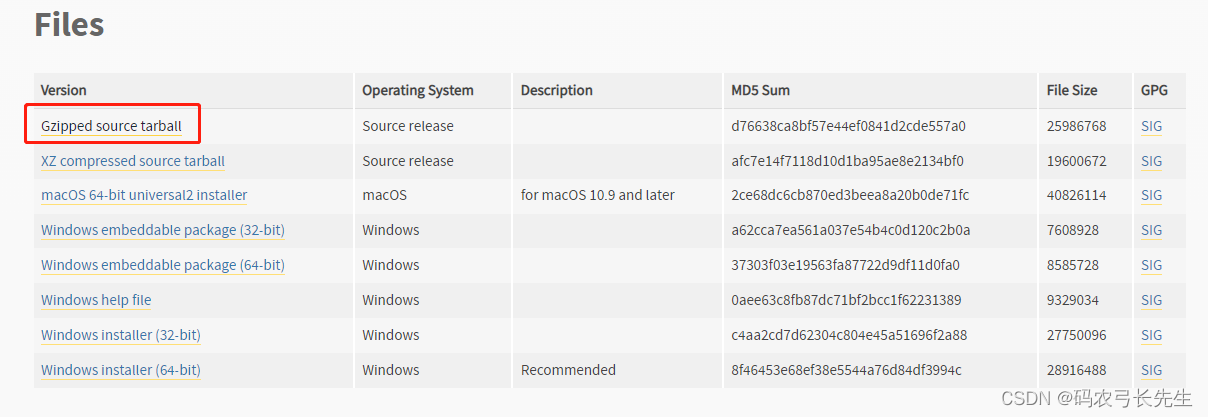Open Windows embeddable package (32-bit) link
The height and width of the screenshot is (417, 1208).
pos(163,230)
